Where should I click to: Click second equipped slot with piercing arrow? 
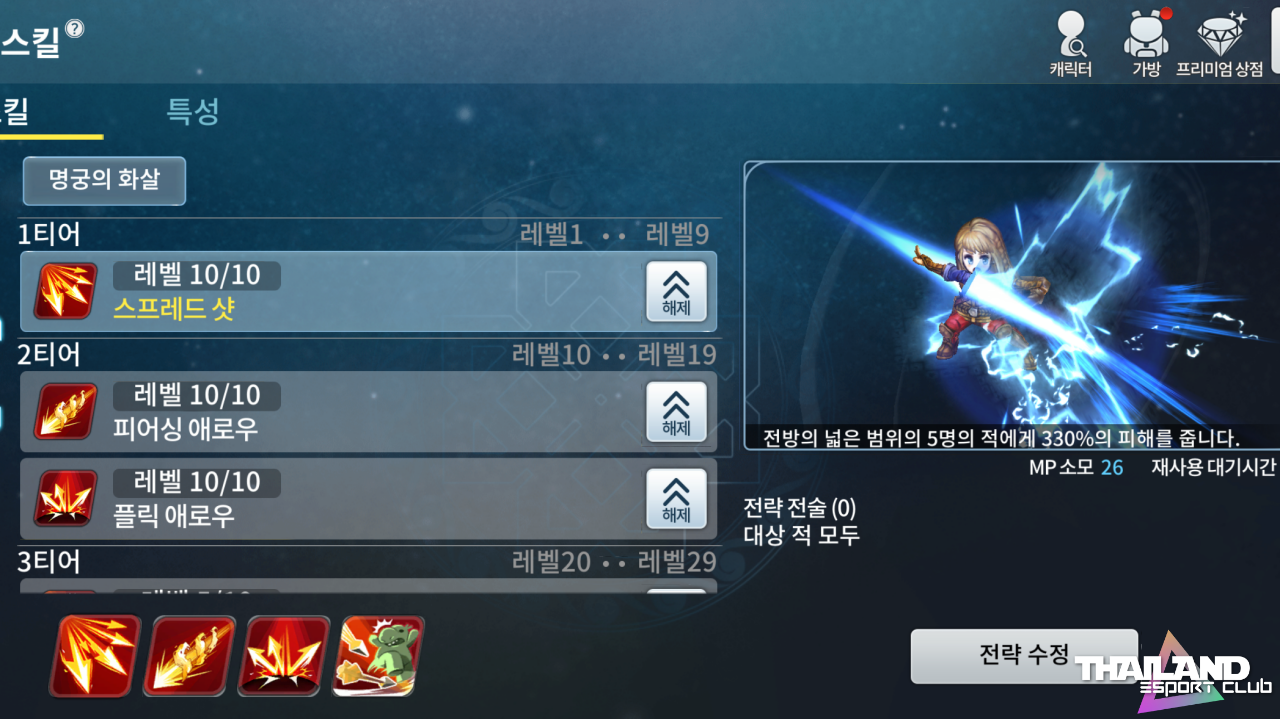[189, 656]
